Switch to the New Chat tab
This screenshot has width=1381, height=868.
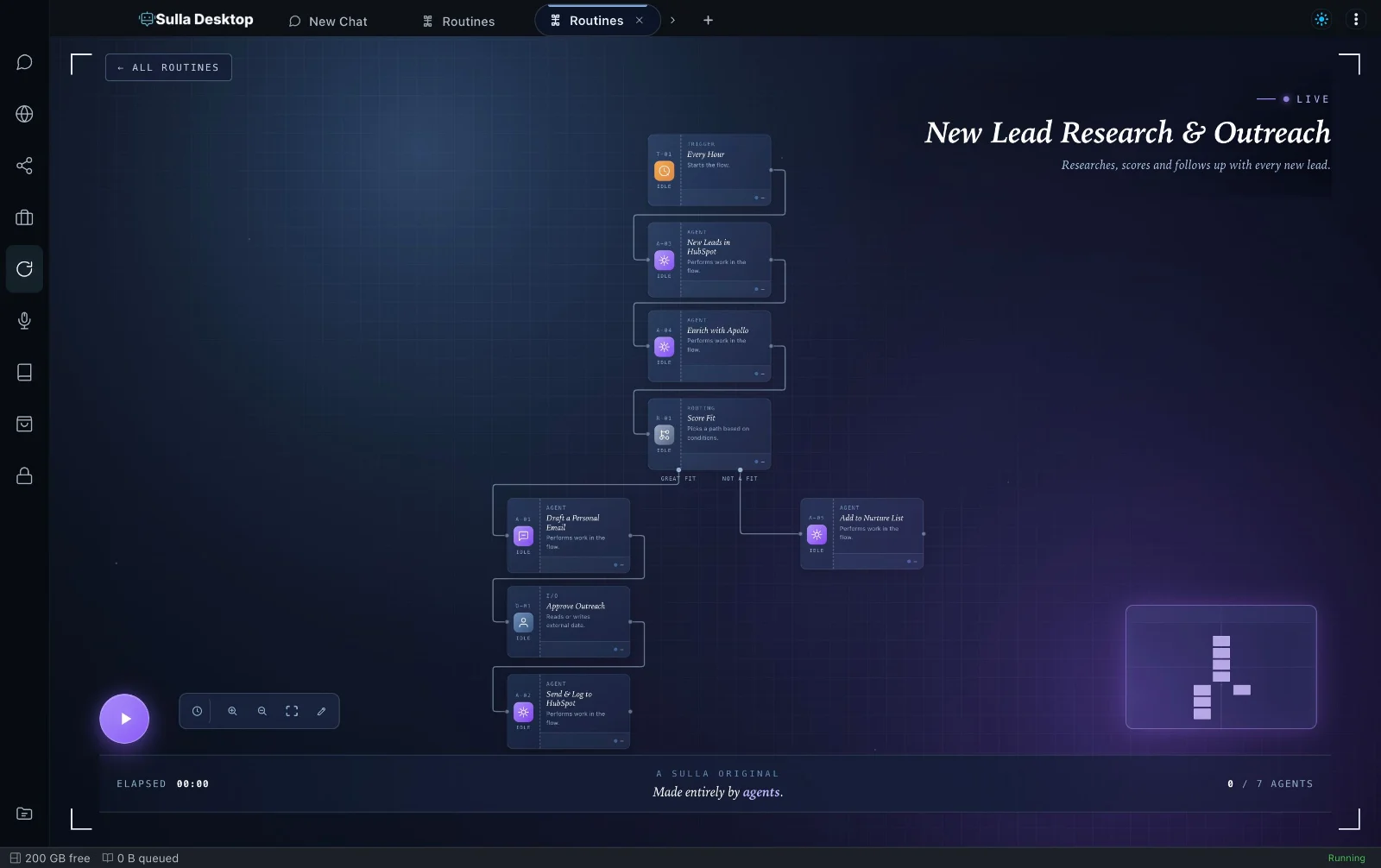coord(328,21)
